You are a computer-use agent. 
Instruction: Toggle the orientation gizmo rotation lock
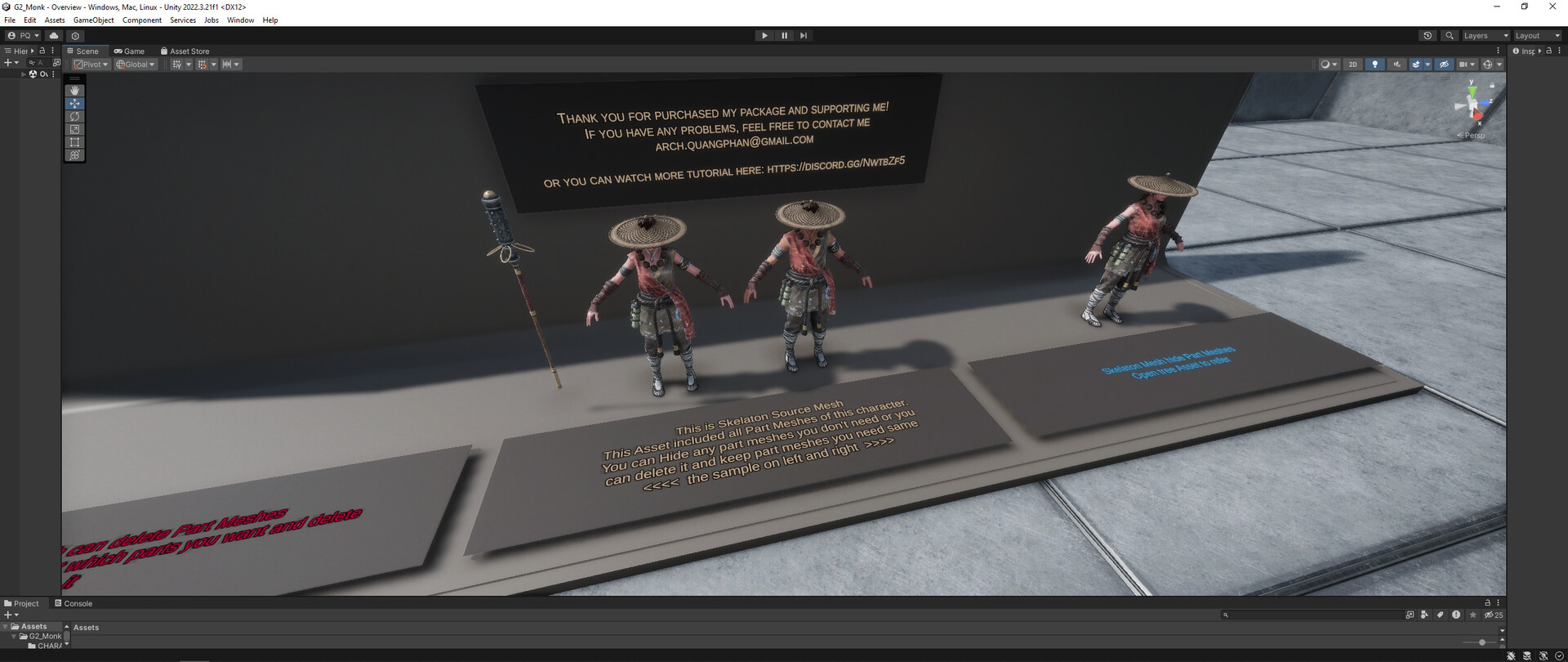[1492, 85]
